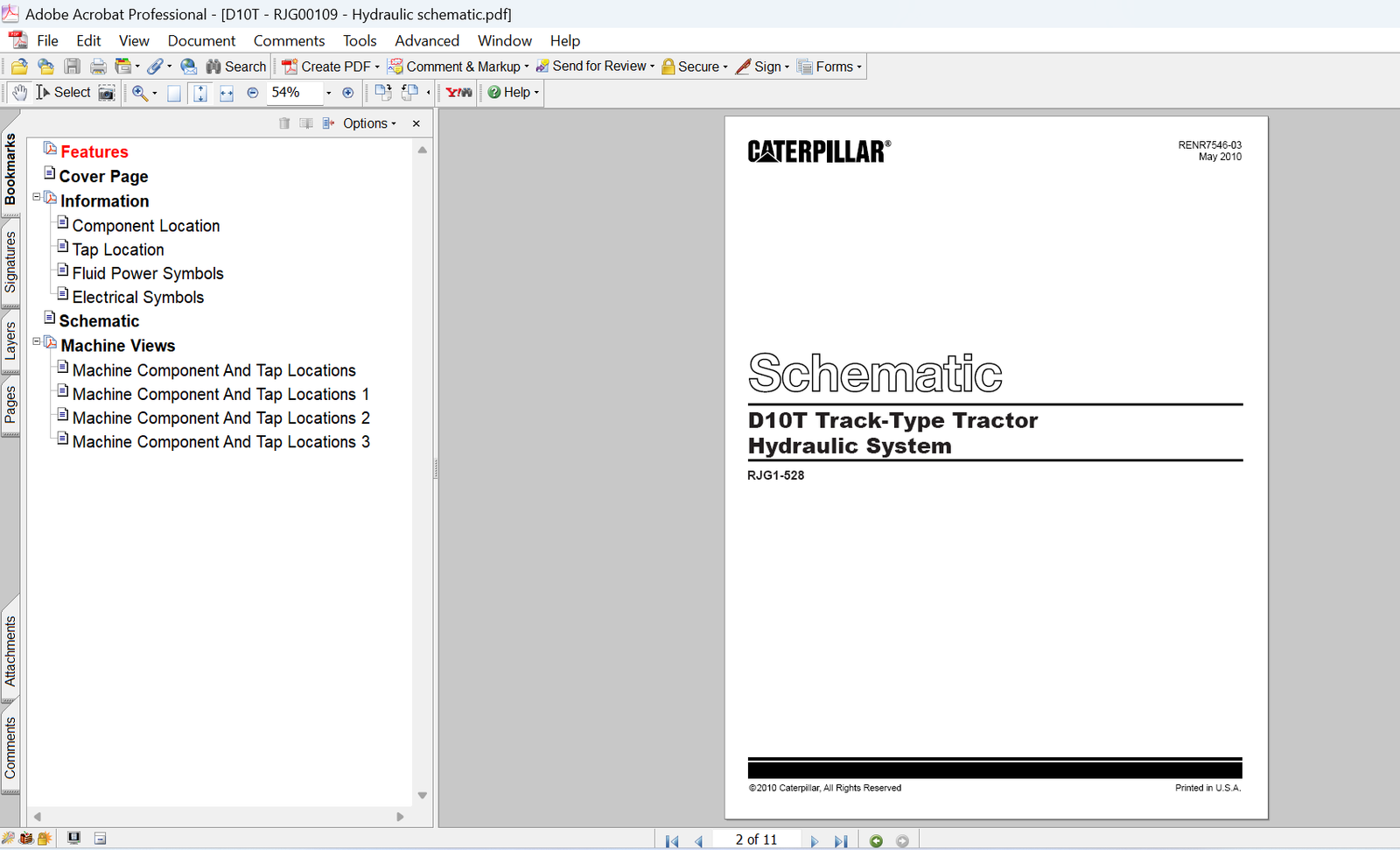Switch to the Layers side tab
Viewport: 1400px width, 850px height.
coord(10,341)
